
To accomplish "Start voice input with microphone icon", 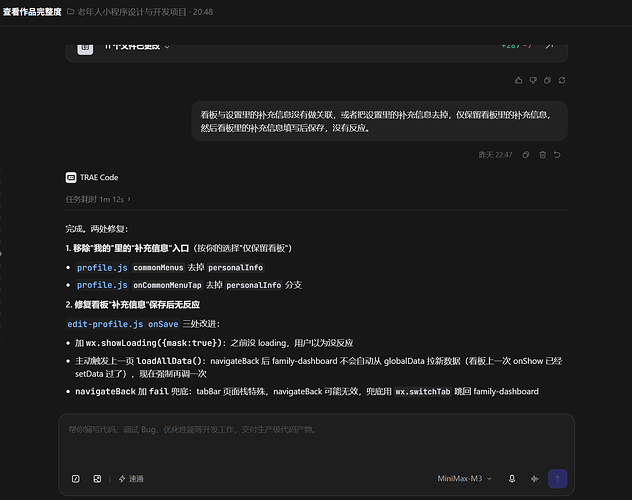I will click(512, 479).
